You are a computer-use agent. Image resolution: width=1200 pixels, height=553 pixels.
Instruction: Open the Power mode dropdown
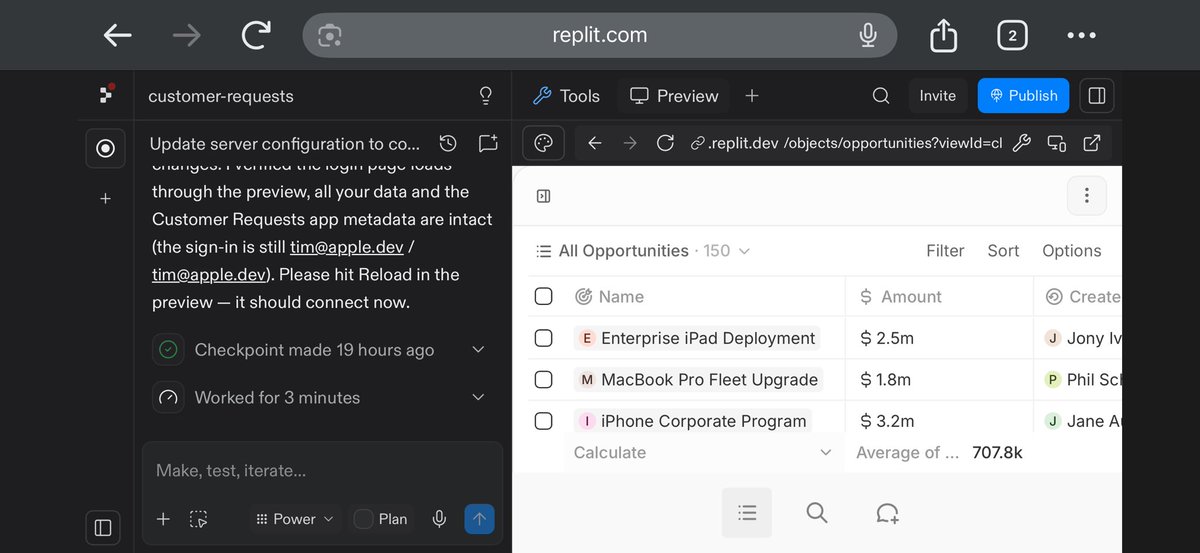pos(294,519)
